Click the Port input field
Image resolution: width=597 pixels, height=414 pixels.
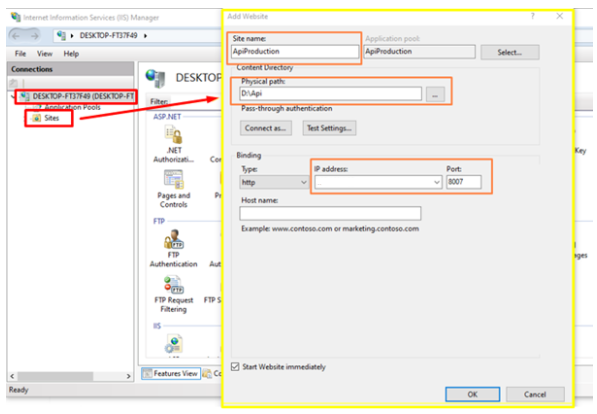(463, 182)
